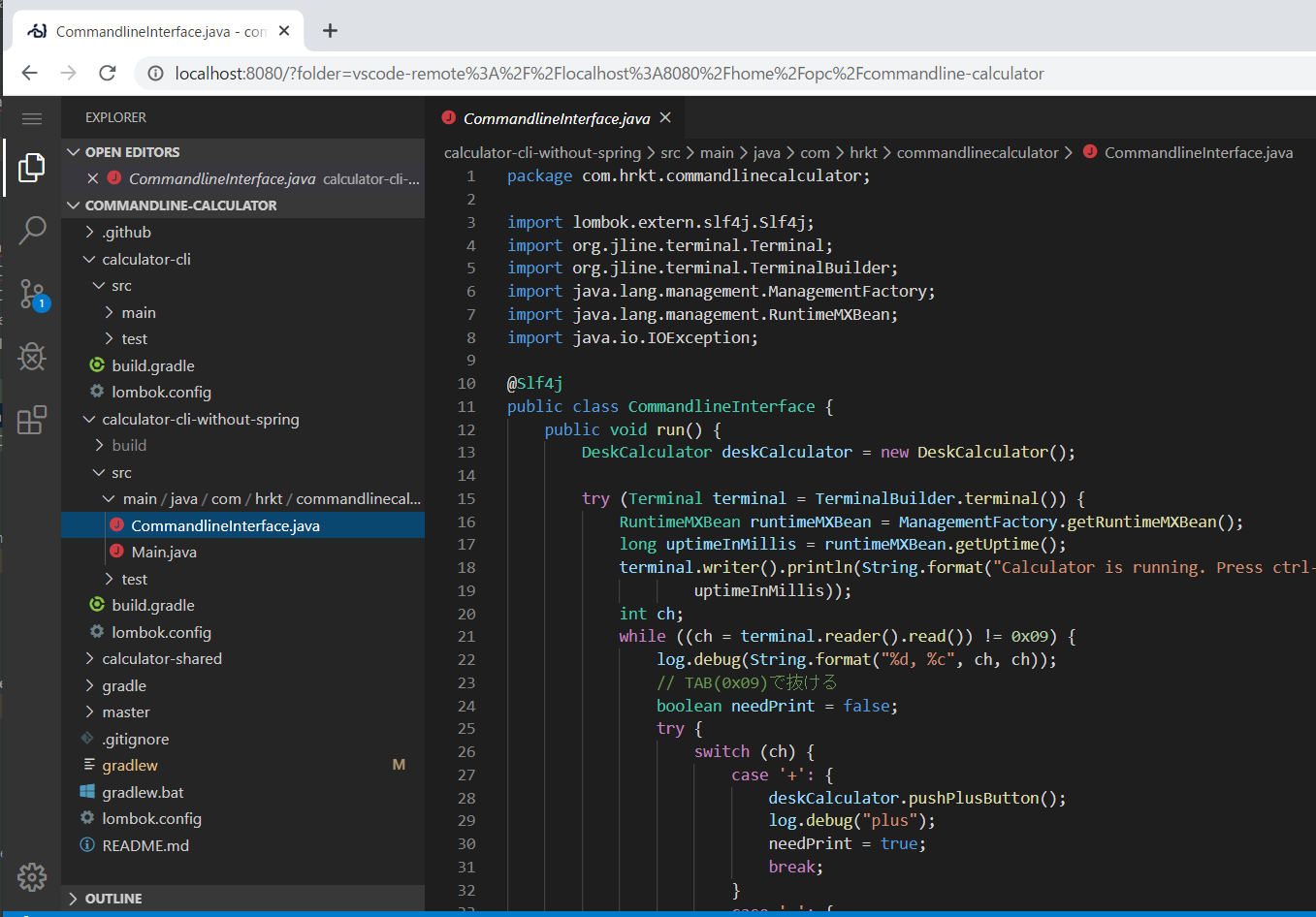Open the Search view icon
The width and height of the screenshot is (1316, 917).
[31, 230]
